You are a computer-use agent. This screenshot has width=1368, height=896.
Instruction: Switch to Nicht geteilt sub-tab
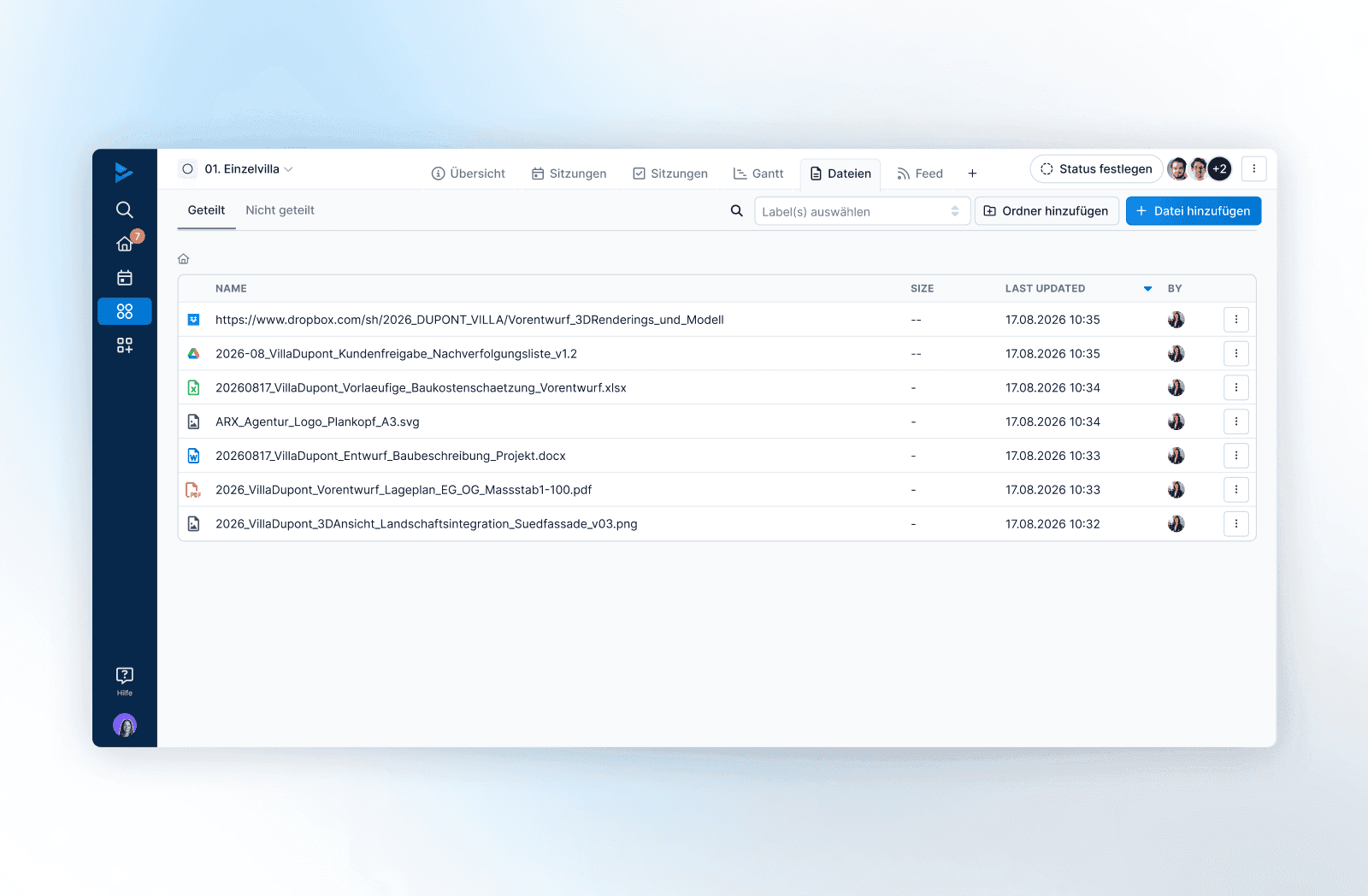coord(280,210)
